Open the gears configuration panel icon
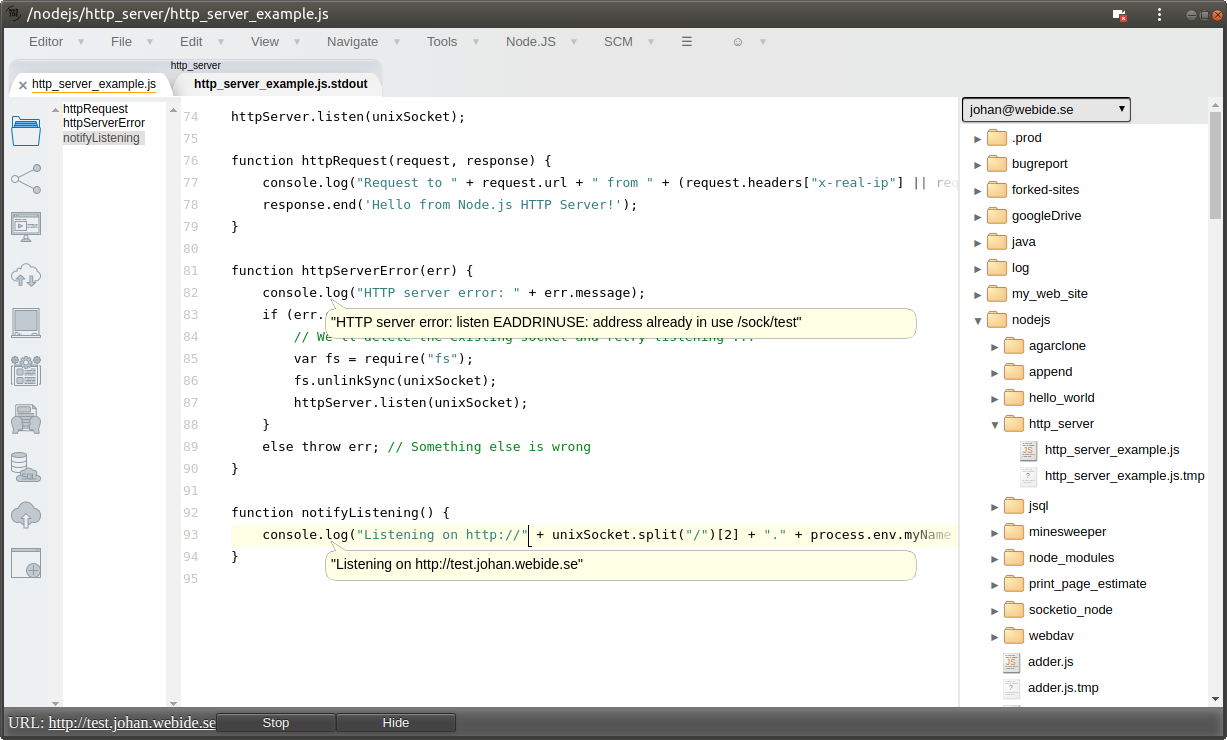The height and width of the screenshot is (740, 1227). coord(25,371)
